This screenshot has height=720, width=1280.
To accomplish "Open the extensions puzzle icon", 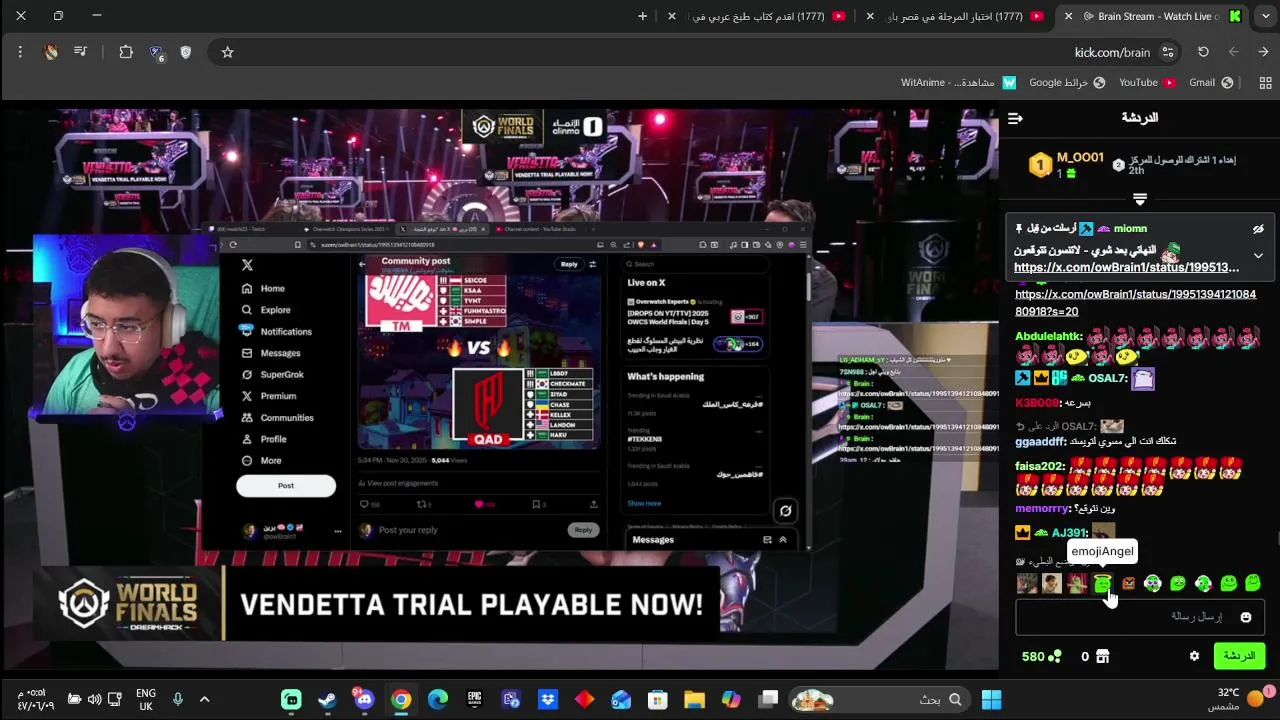I will point(126,52).
